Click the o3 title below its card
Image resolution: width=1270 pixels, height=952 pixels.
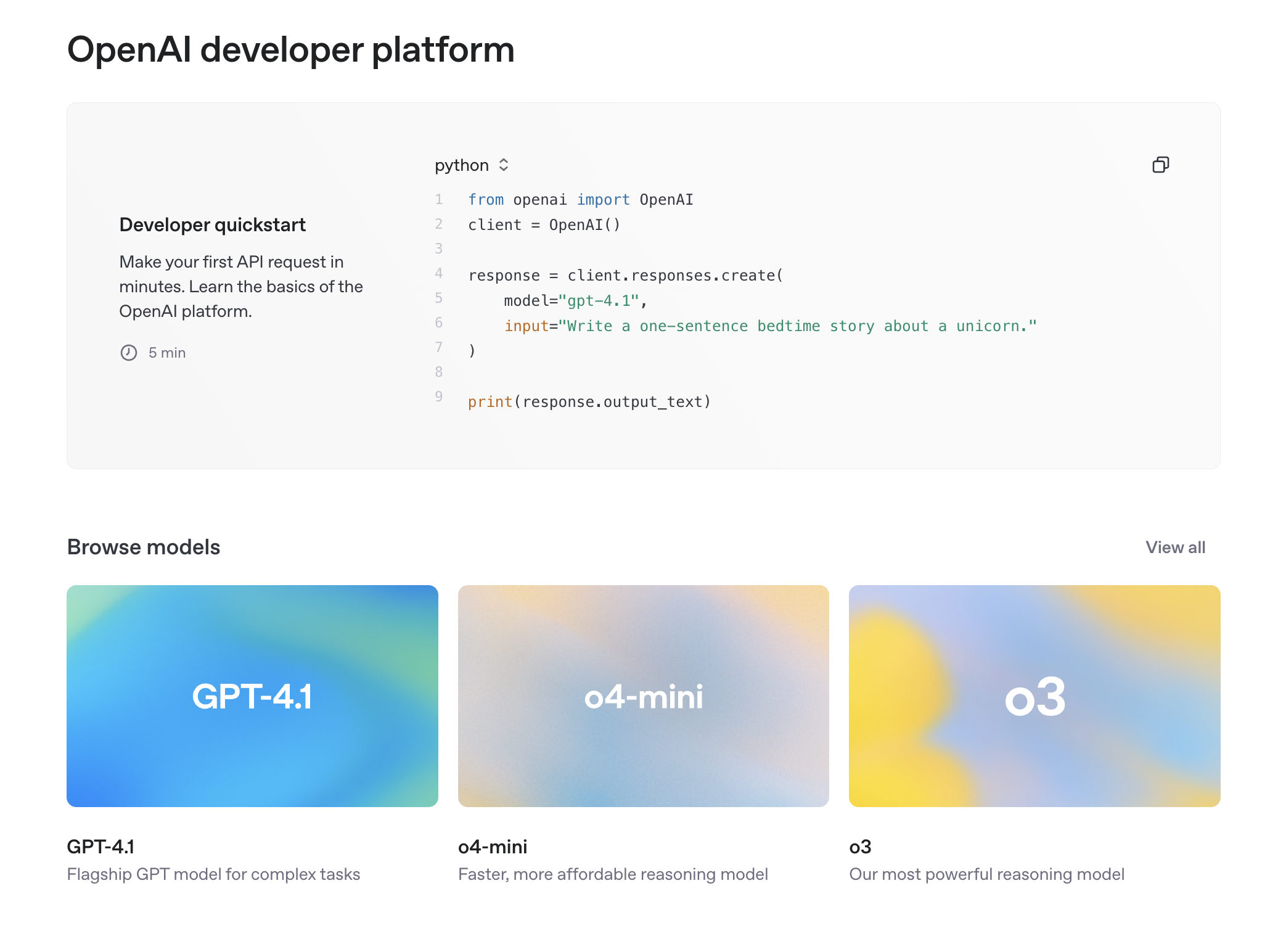860,847
